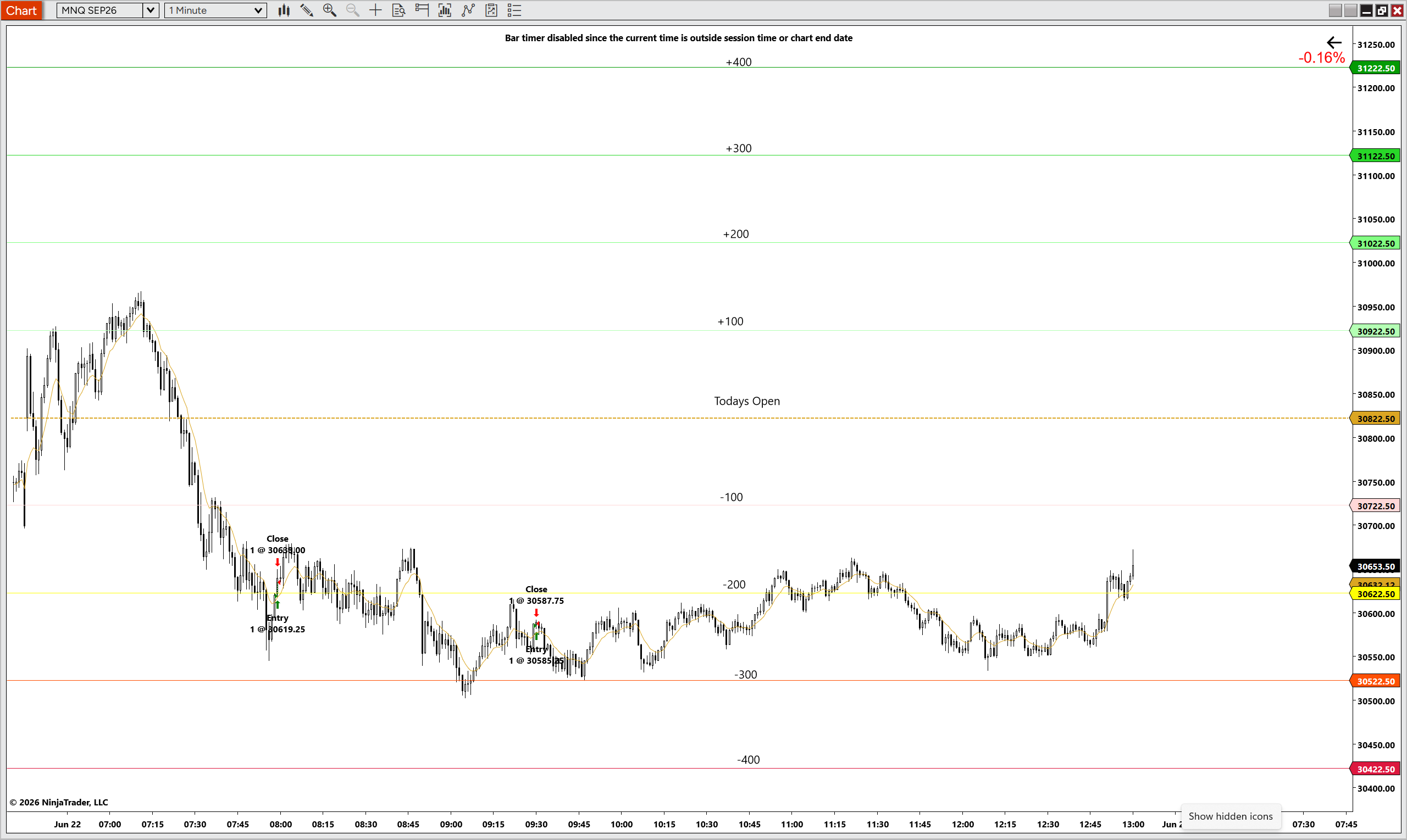Click the 30522.50 orange price marker
This screenshot has height=840, width=1407.
tap(1376, 682)
